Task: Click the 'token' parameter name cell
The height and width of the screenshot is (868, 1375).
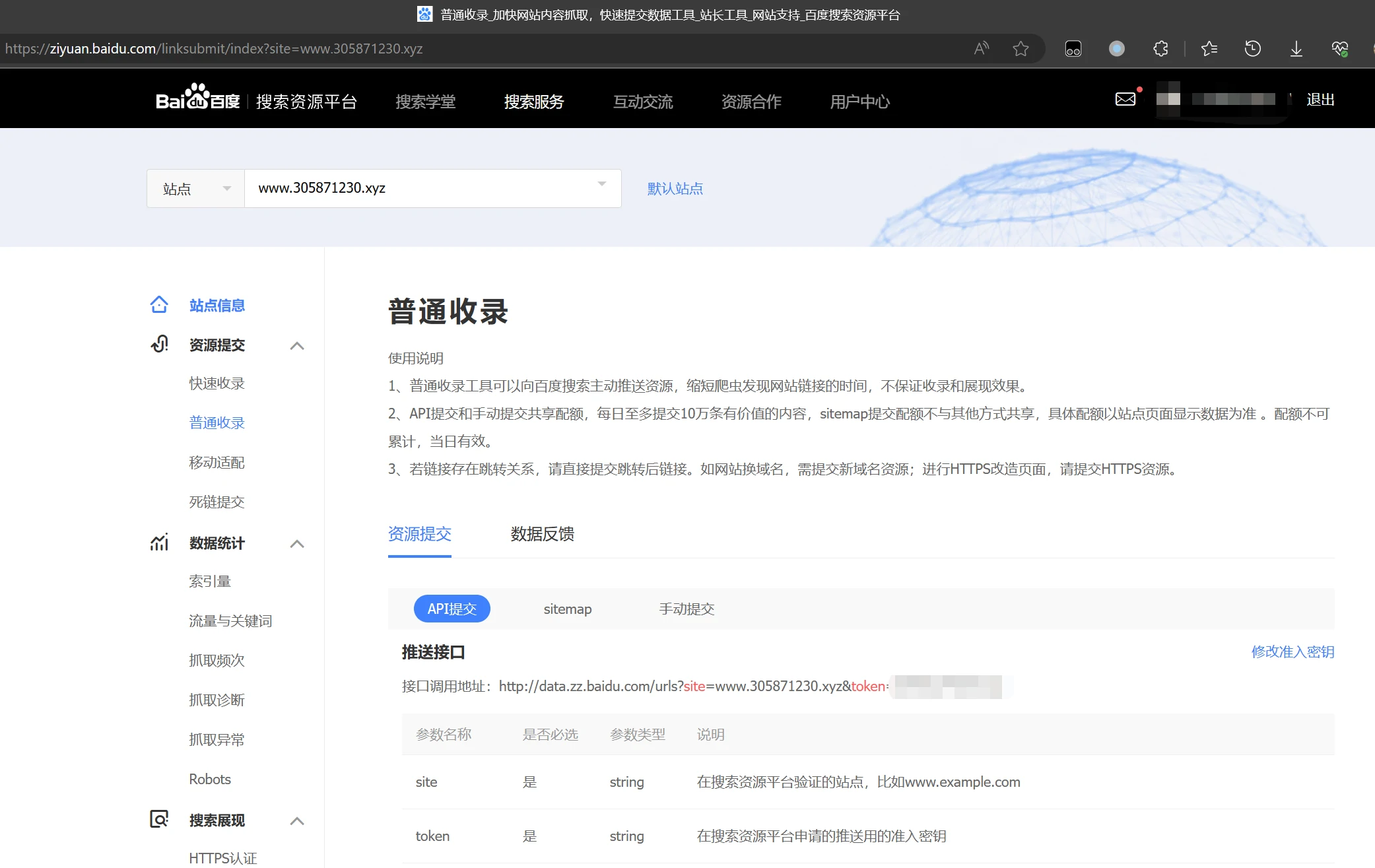Action: tap(432, 836)
